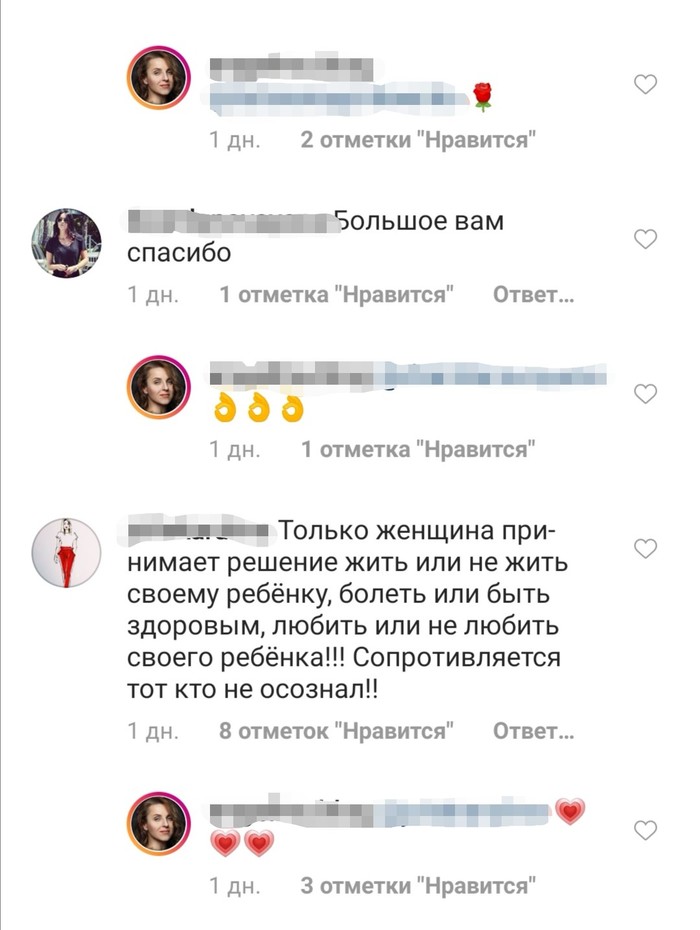Open the blurred username above the rose emoji
The width and height of the screenshot is (700, 930).
[x=292, y=68]
